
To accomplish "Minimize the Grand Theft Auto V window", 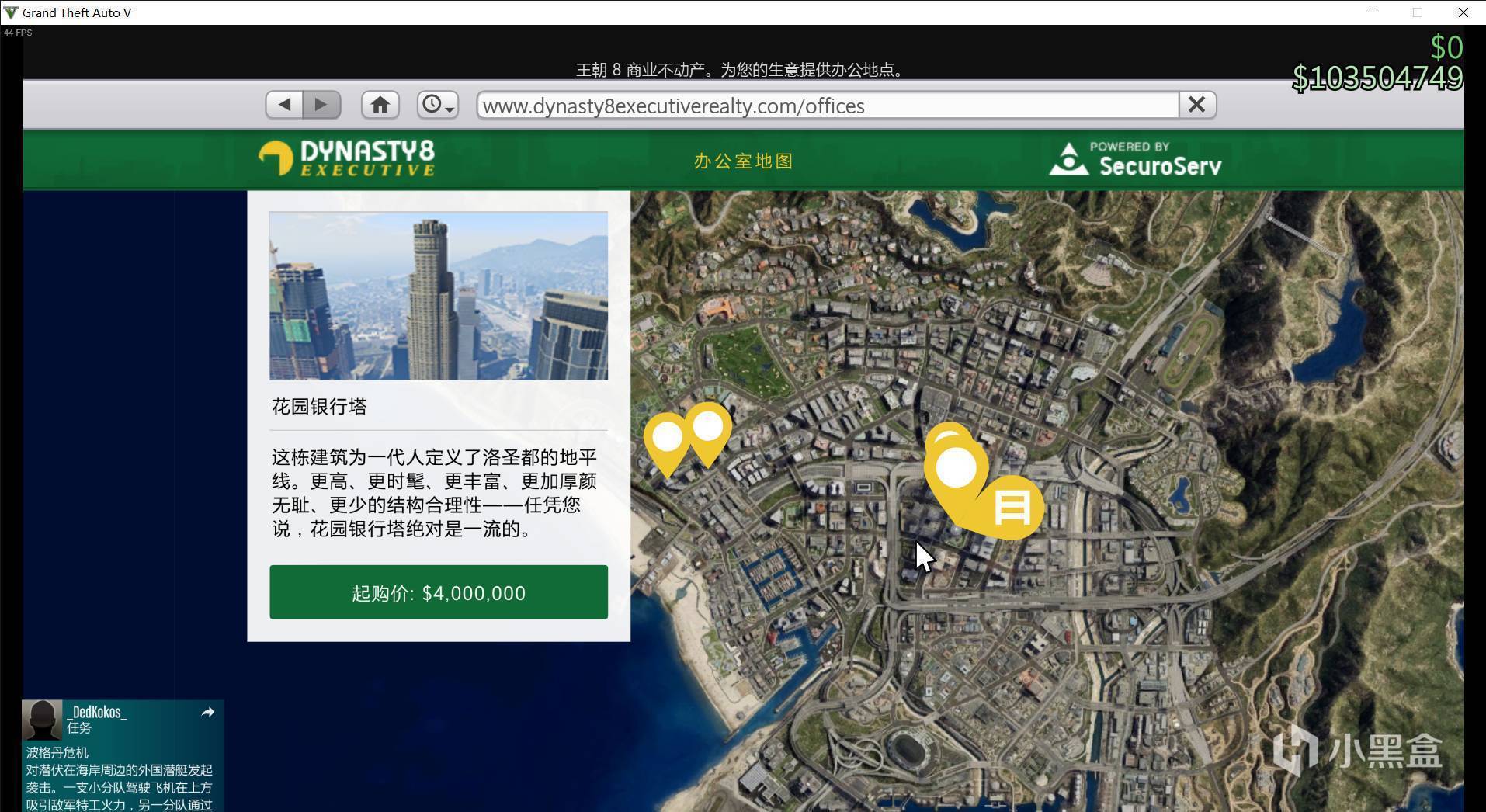I will click(1373, 12).
